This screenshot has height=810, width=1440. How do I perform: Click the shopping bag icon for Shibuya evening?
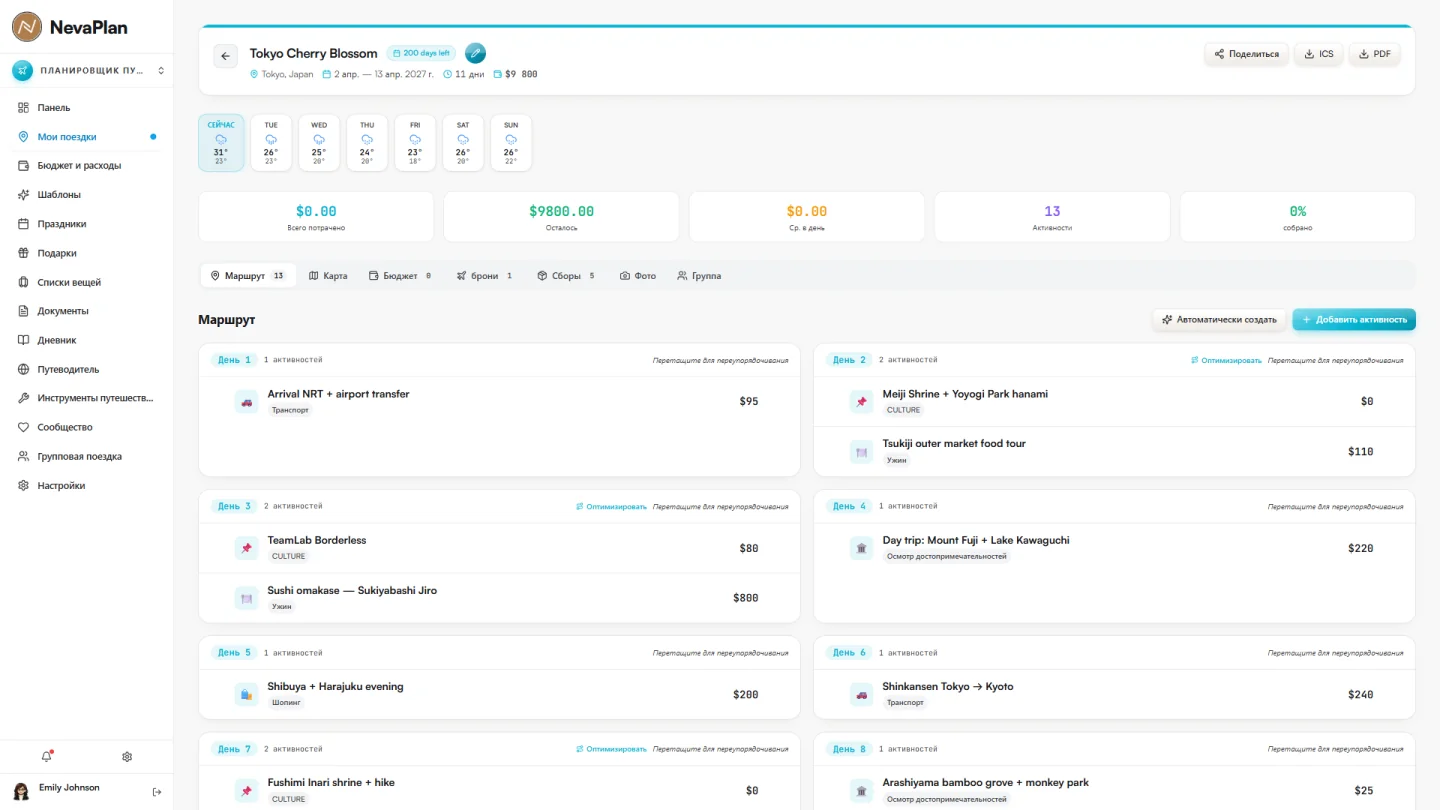246,694
